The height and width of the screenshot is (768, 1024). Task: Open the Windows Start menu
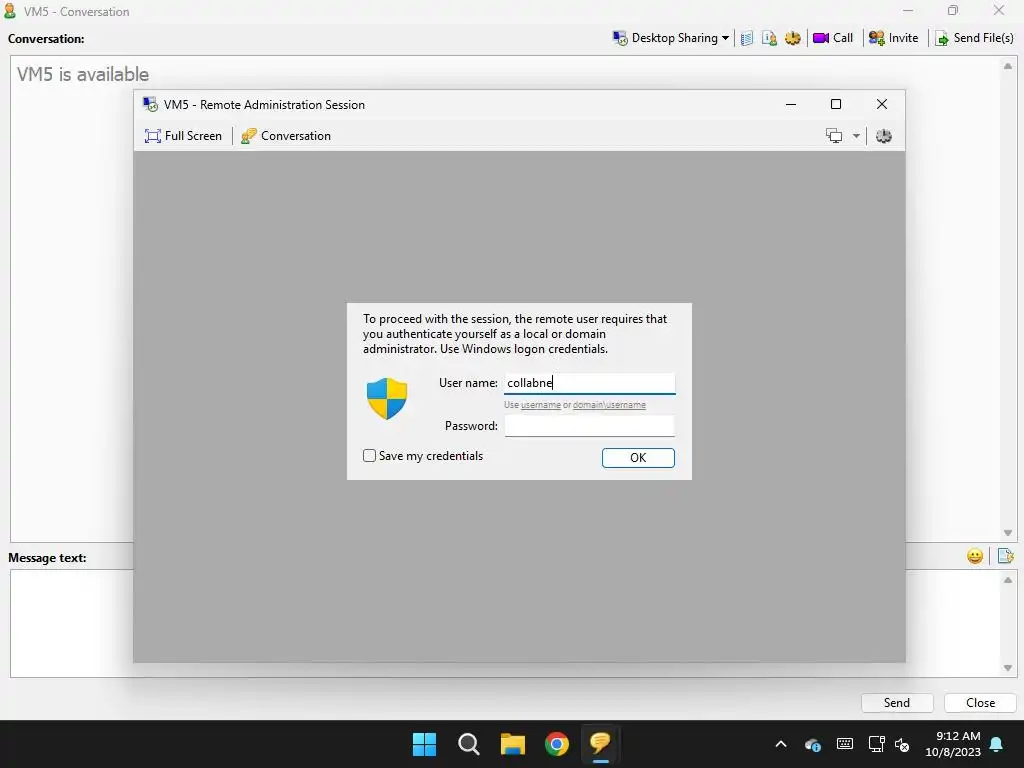tap(424, 744)
